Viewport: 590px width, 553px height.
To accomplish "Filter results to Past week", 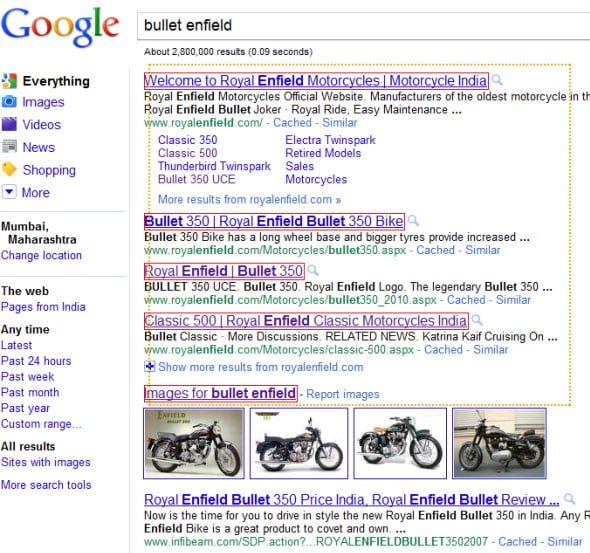I will point(27,377).
